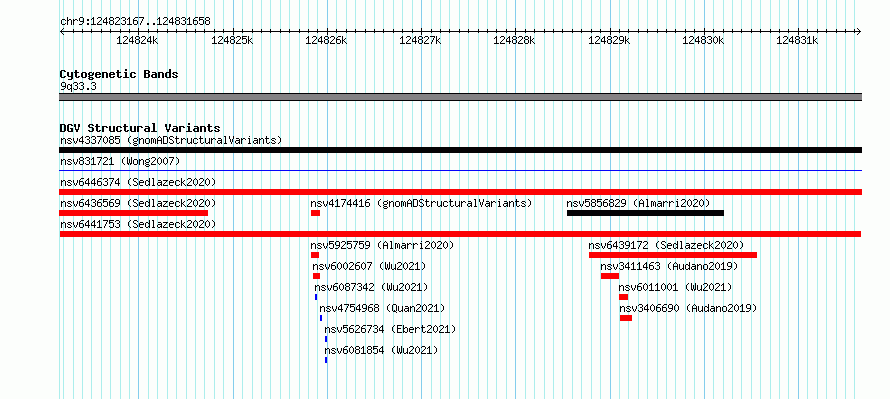
Task: Click the 124830k ruler tick label
Action: pos(703,40)
